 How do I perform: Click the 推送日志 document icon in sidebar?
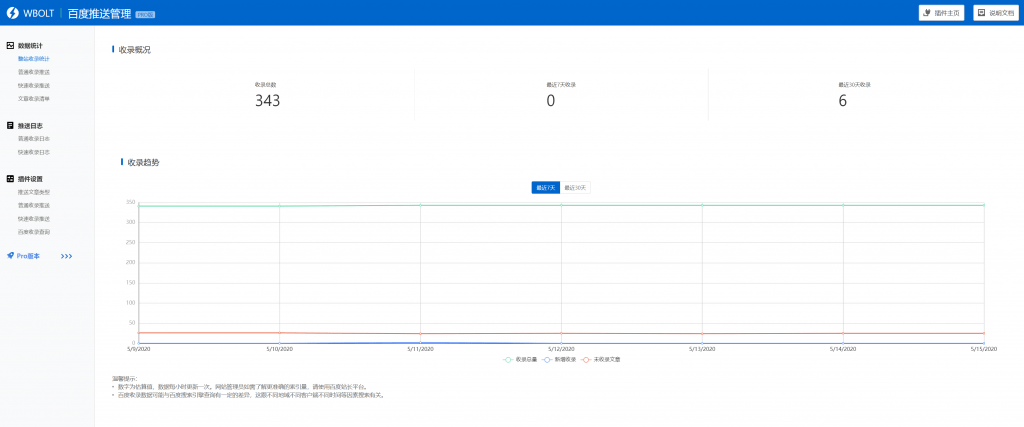10,126
